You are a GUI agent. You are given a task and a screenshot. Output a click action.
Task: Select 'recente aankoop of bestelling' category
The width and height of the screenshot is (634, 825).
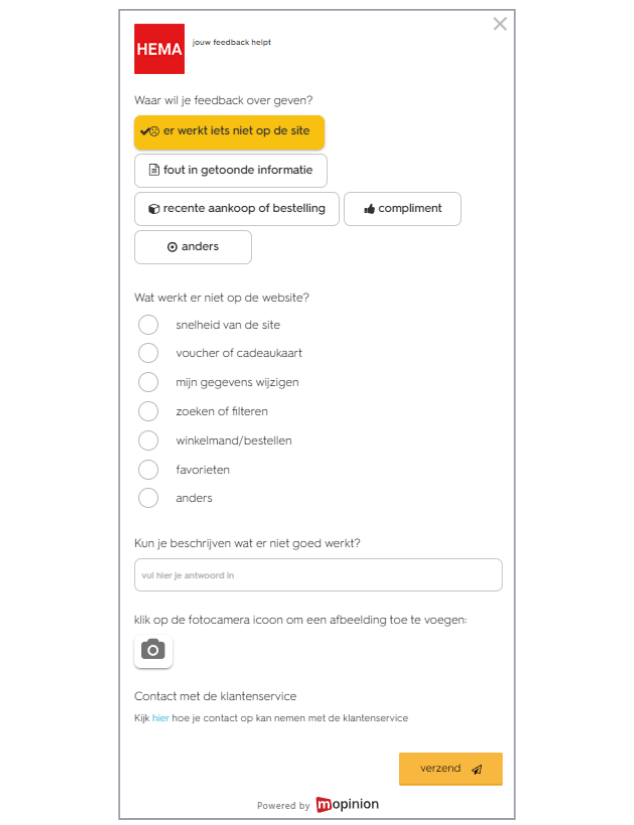(x=237, y=209)
